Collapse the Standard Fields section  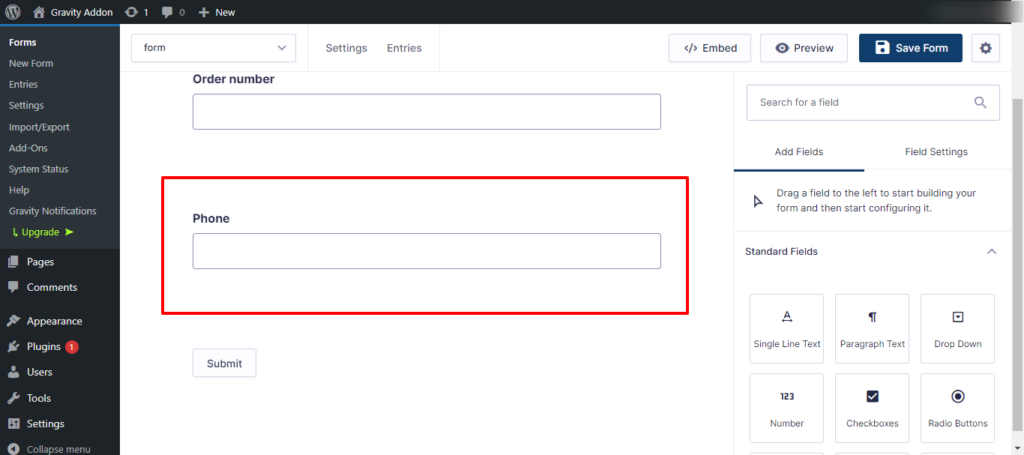click(991, 252)
